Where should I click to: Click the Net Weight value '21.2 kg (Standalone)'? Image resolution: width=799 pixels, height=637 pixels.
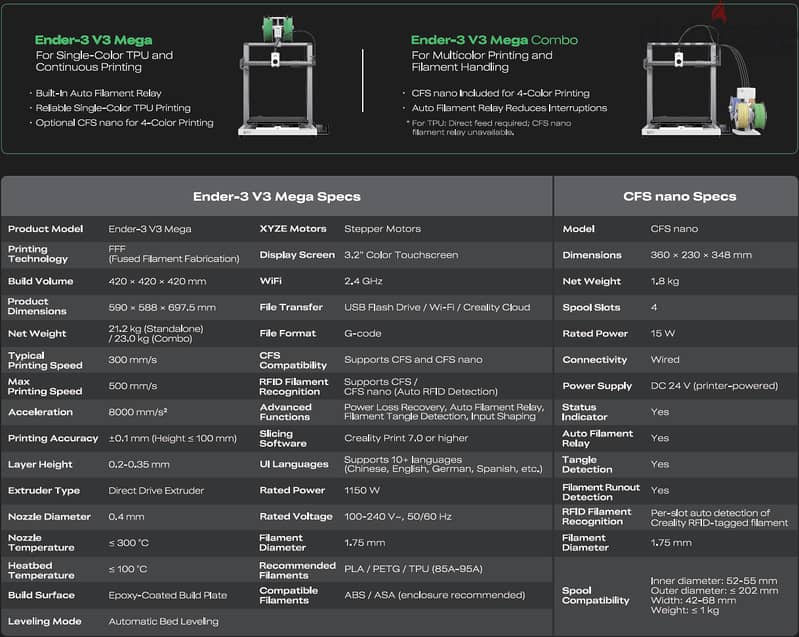[x=155, y=329]
